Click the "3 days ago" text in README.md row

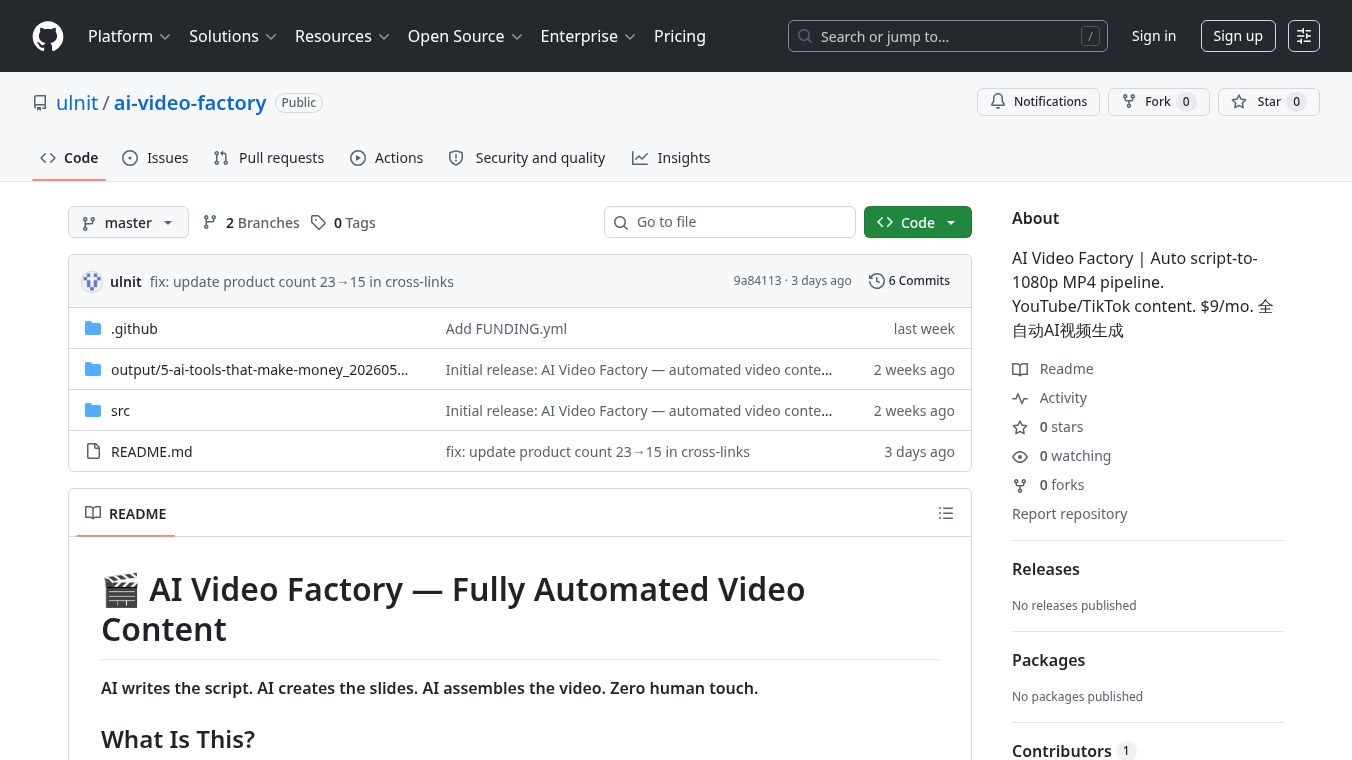[919, 452]
